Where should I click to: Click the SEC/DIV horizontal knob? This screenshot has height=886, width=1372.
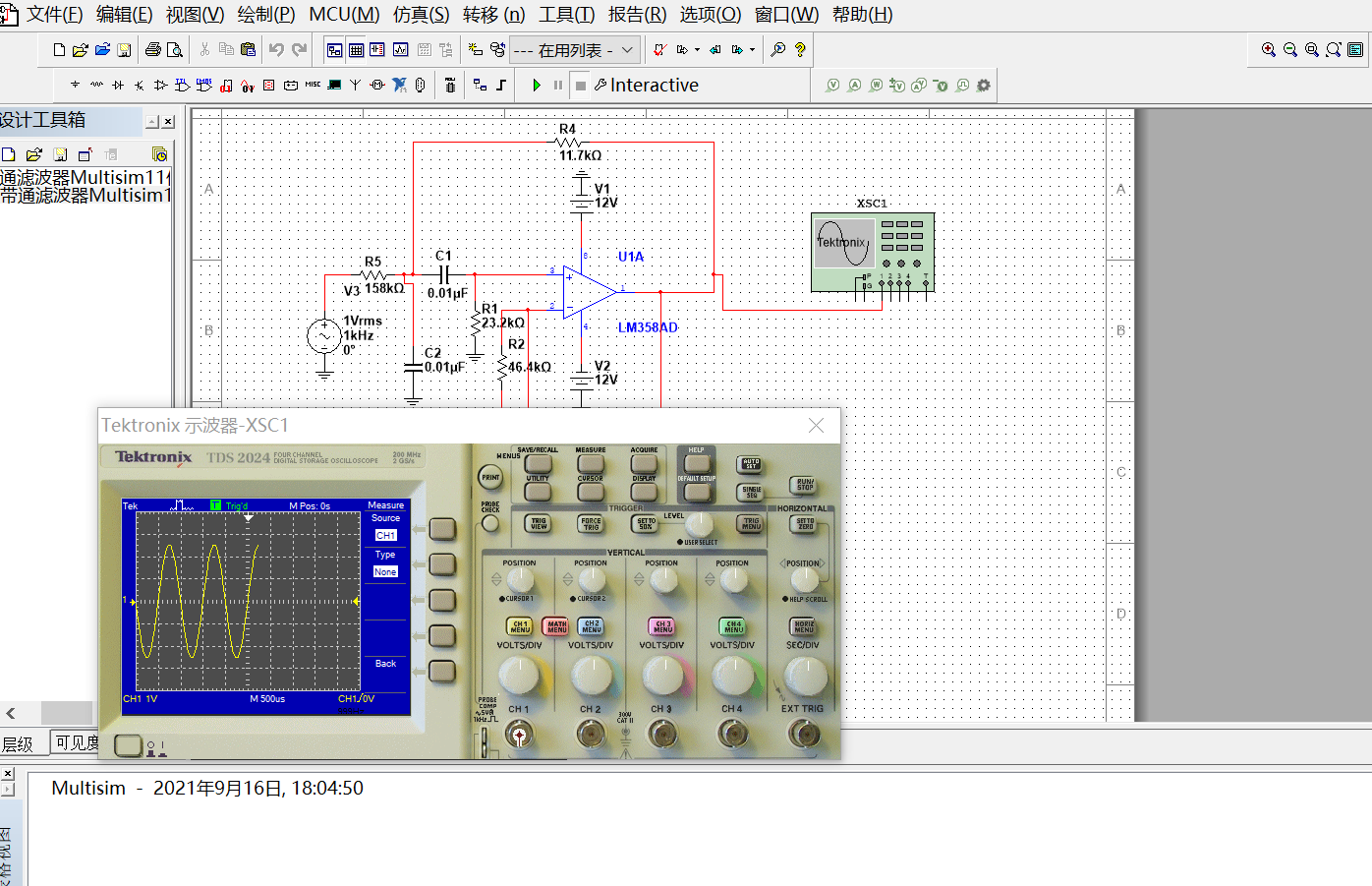pyautogui.click(x=806, y=675)
